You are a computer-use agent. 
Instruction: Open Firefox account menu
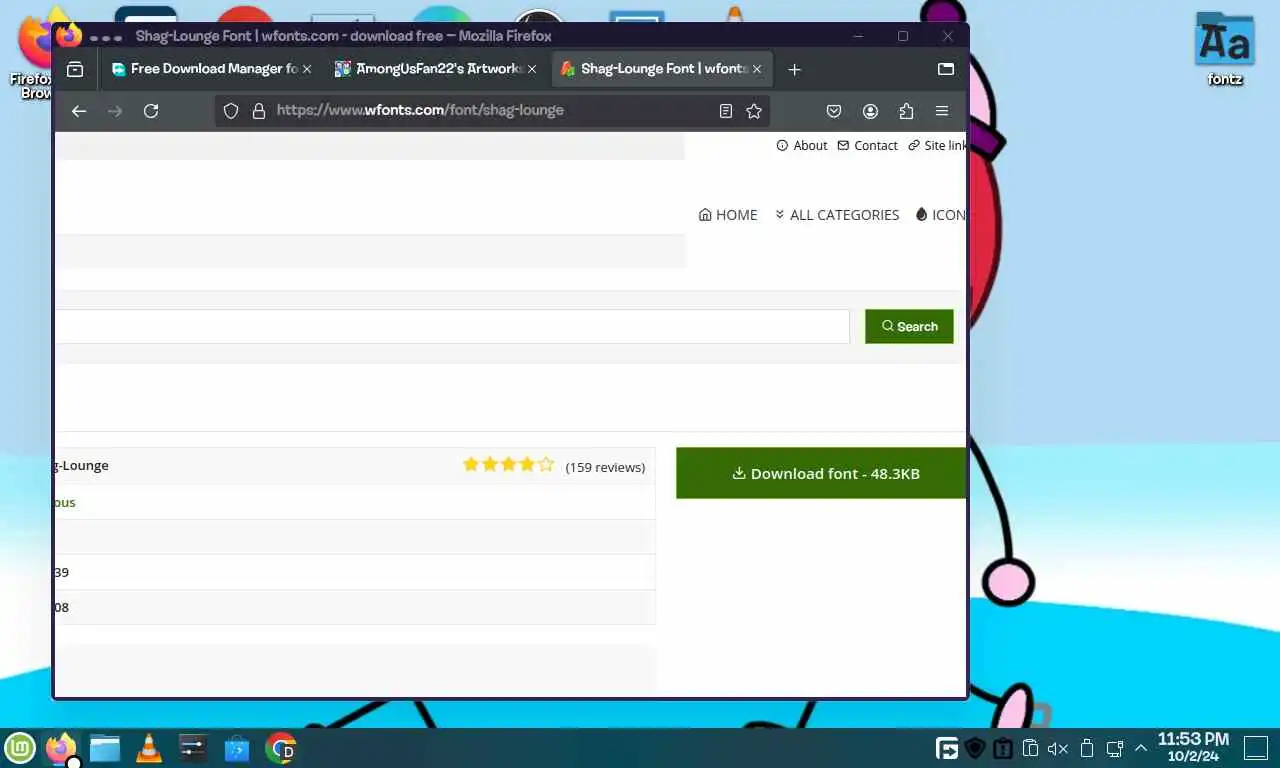[x=870, y=111]
